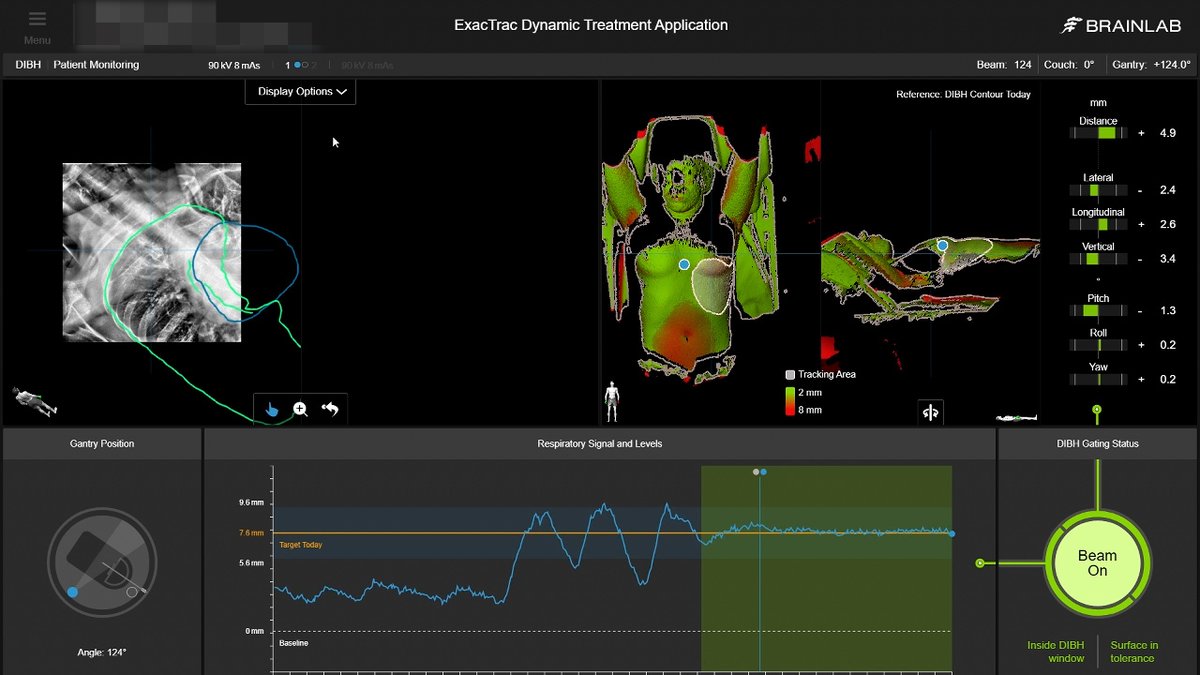Viewport: 1200px width, 675px height.
Task: Click the Roll deviation bar
Action: (1098, 345)
